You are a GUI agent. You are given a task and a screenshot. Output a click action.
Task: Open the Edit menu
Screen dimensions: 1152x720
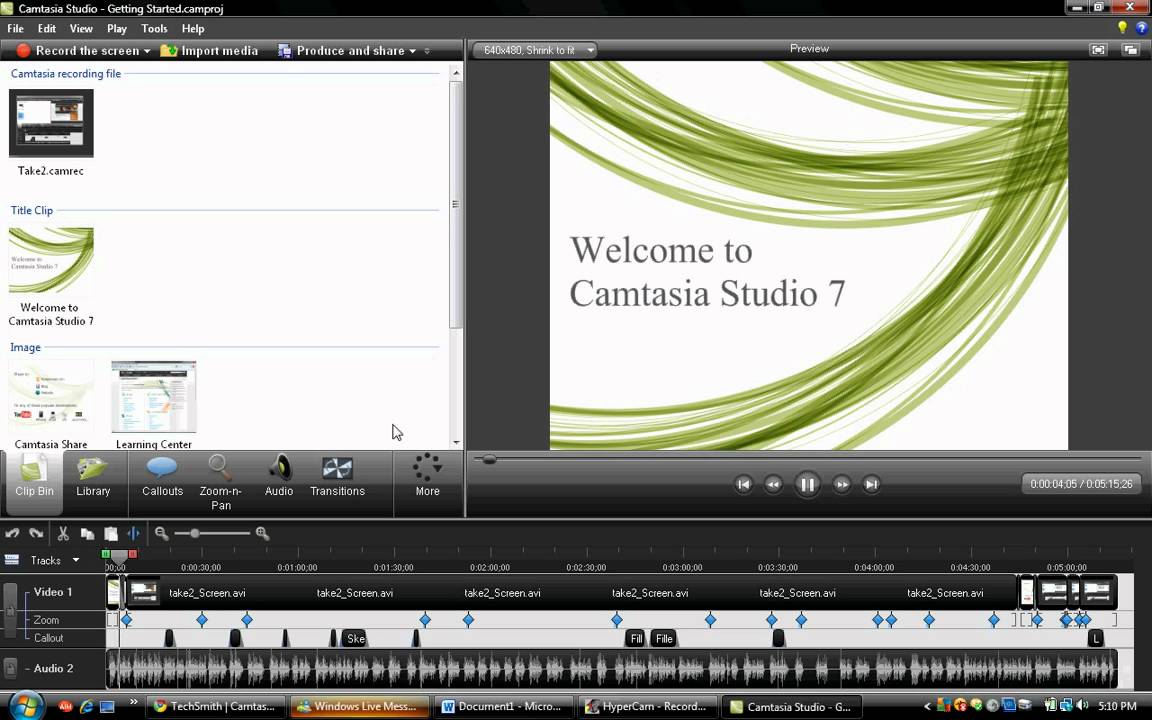point(47,29)
